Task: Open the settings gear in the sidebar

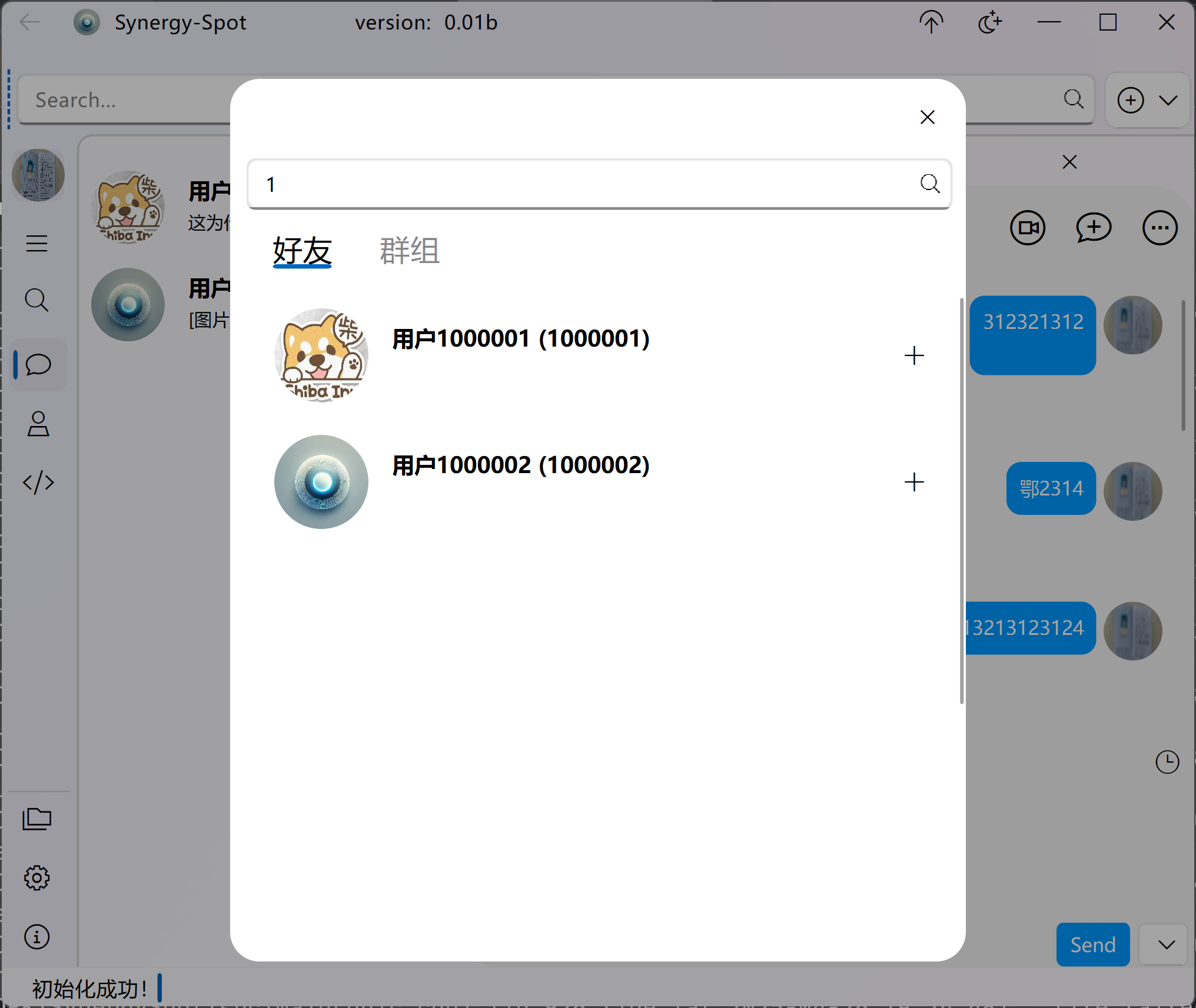Action: [37, 877]
